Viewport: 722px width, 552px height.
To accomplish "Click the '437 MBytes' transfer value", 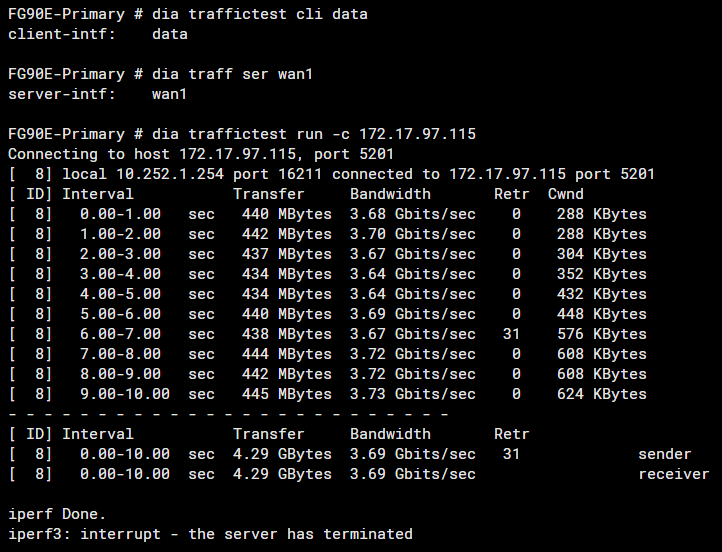I will [x=287, y=254].
